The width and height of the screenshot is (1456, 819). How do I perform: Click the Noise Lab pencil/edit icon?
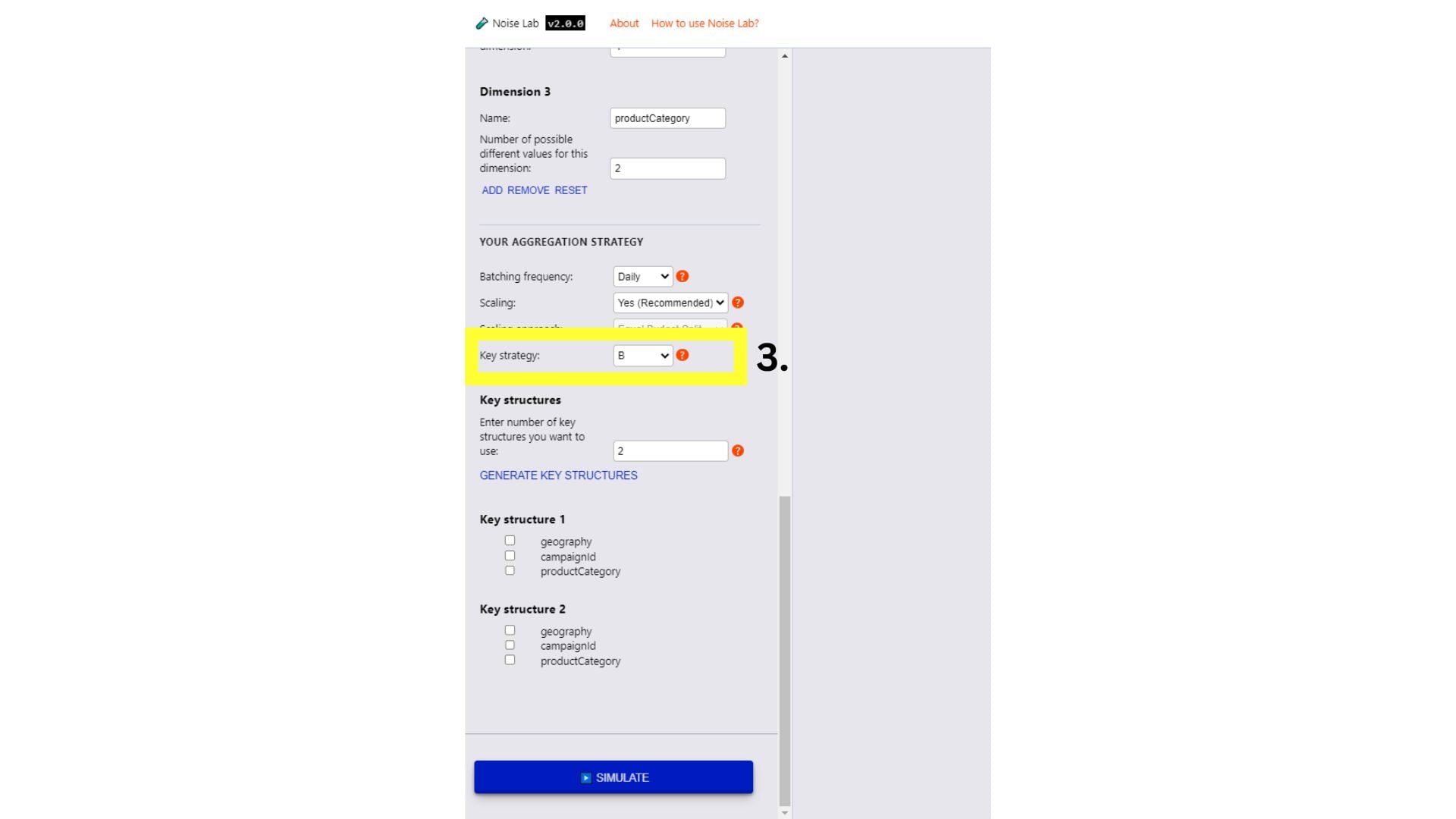pyautogui.click(x=480, y=22)
